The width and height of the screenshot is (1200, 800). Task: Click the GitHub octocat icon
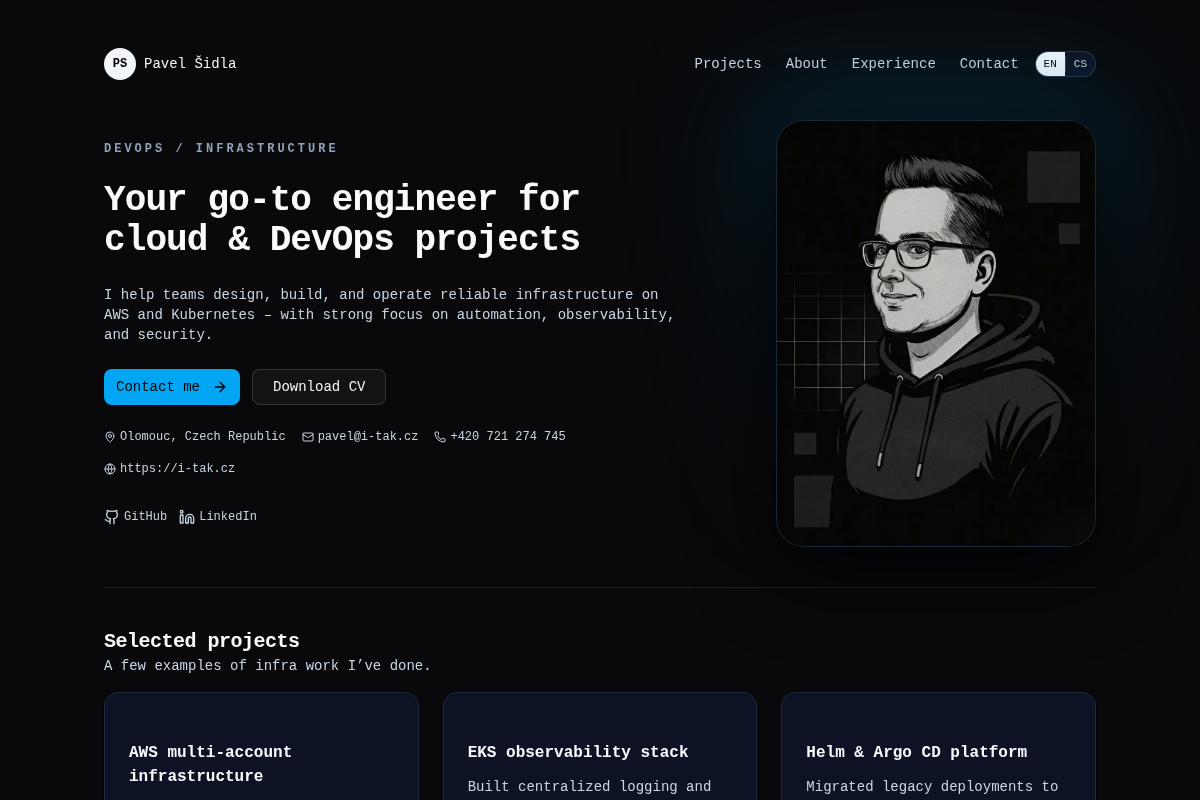click(x=112, y=517)
